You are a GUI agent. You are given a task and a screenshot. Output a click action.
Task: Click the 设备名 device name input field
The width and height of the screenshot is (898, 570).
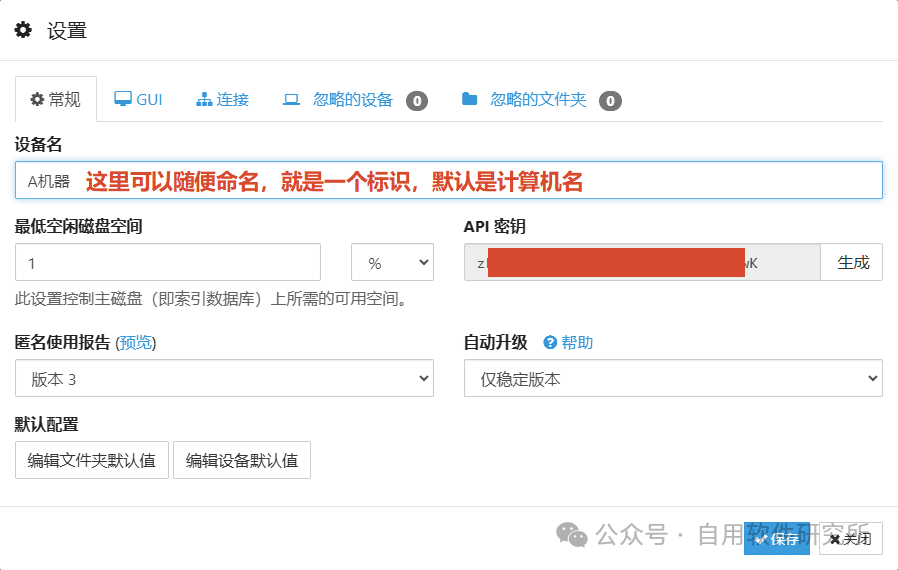coord(448,180)
